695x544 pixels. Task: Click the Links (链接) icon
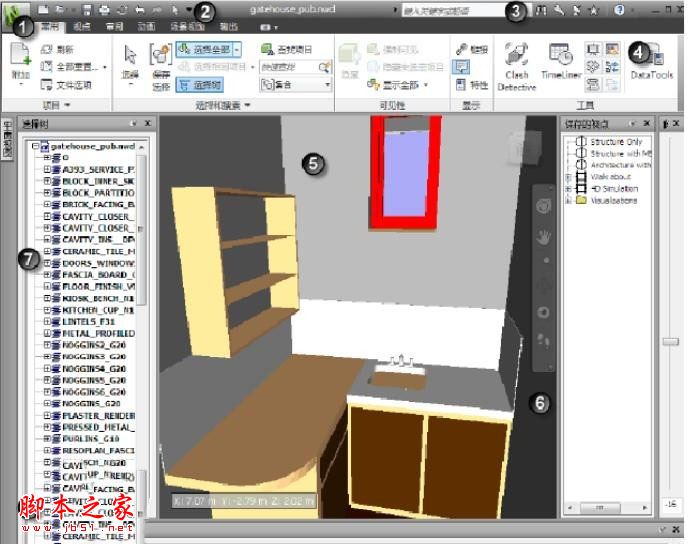pos(472,49)
